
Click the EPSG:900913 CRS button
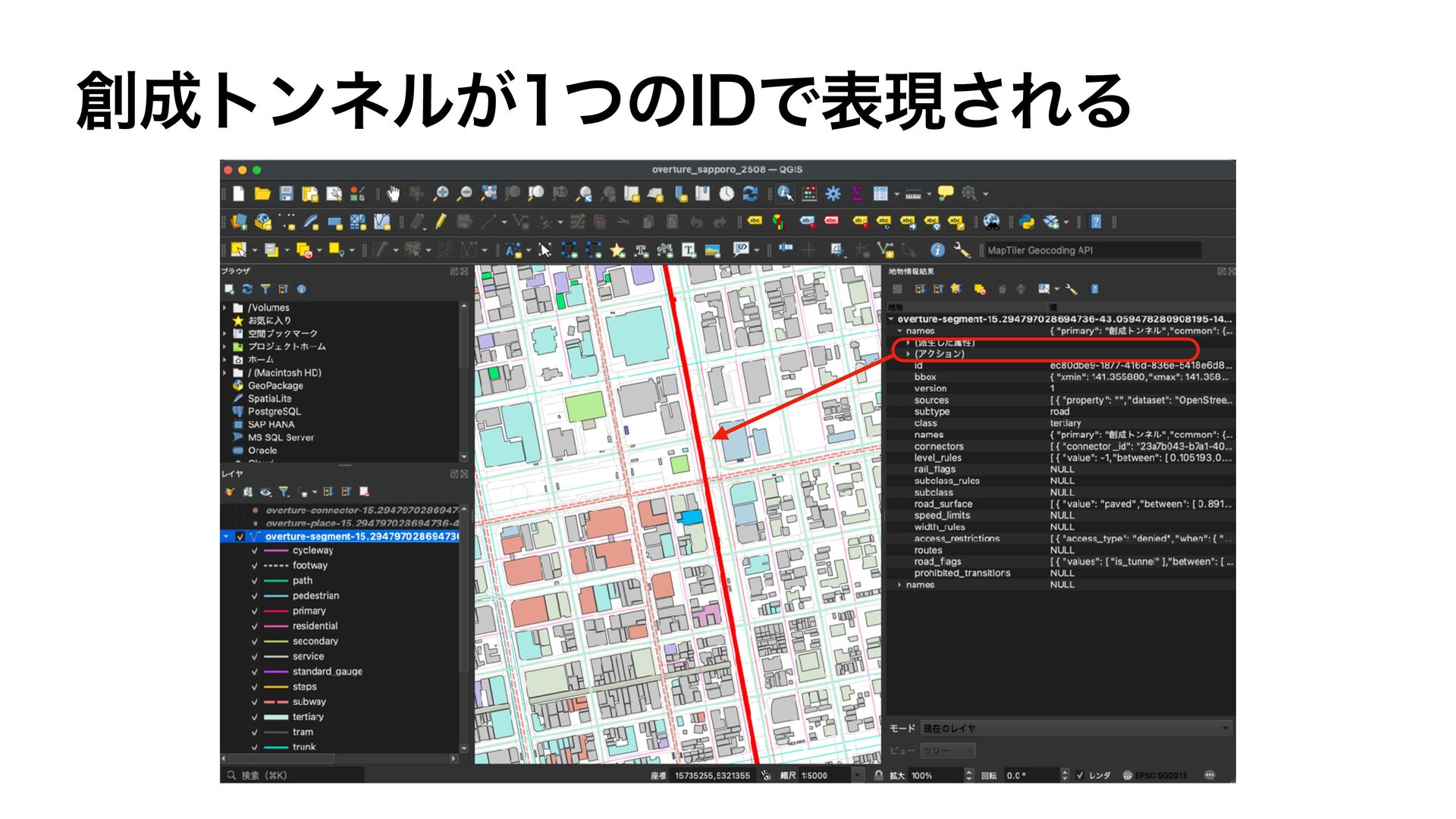tap(1156, 775)
